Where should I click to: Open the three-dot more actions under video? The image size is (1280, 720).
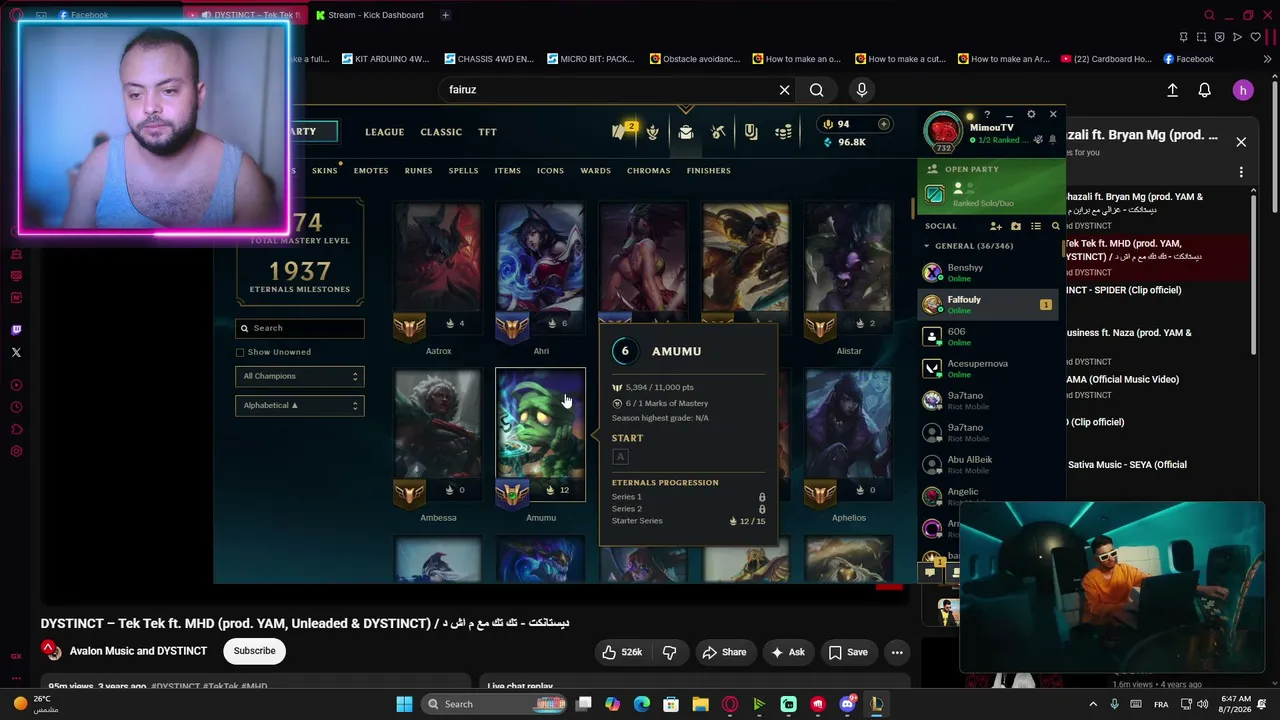(897, 652)
